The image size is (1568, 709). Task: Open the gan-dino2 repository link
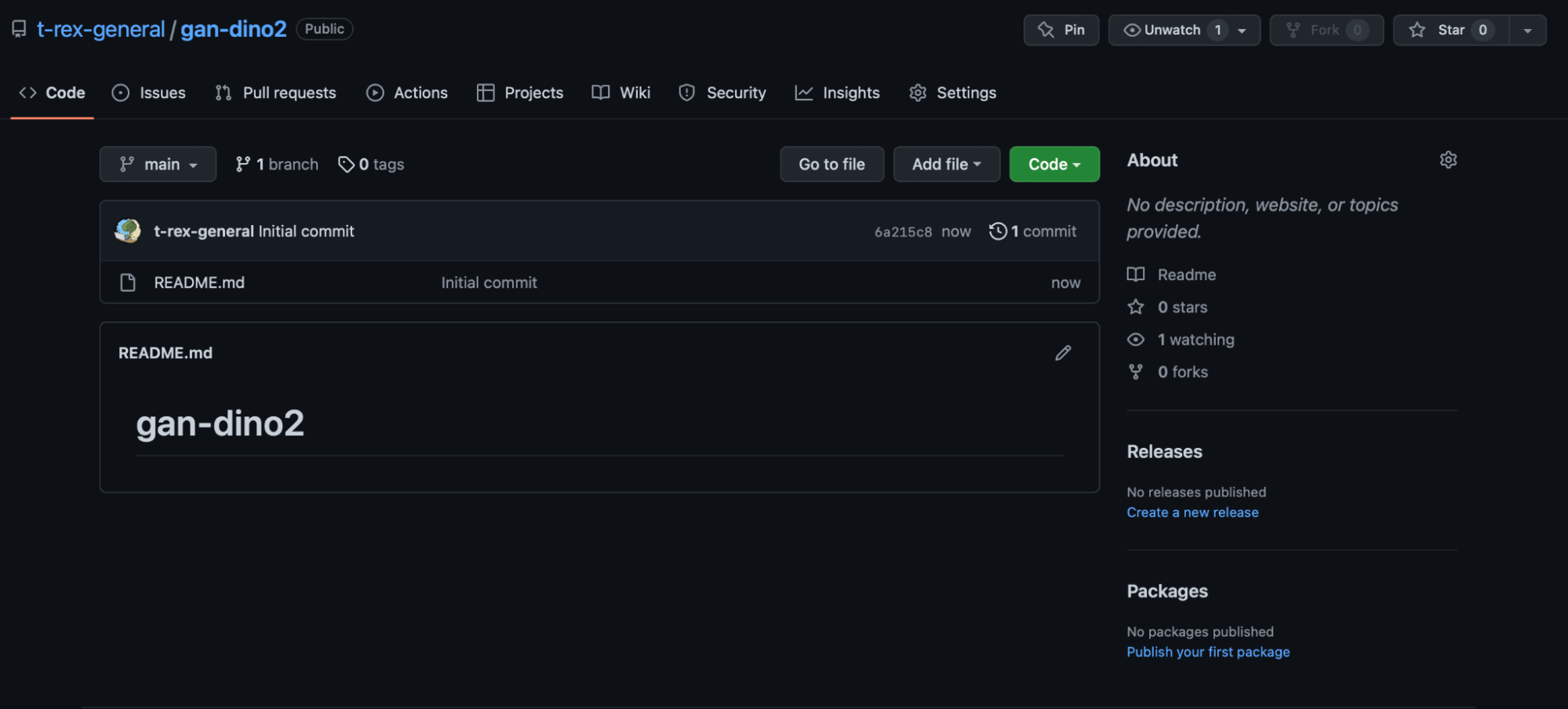click(234, 29)
